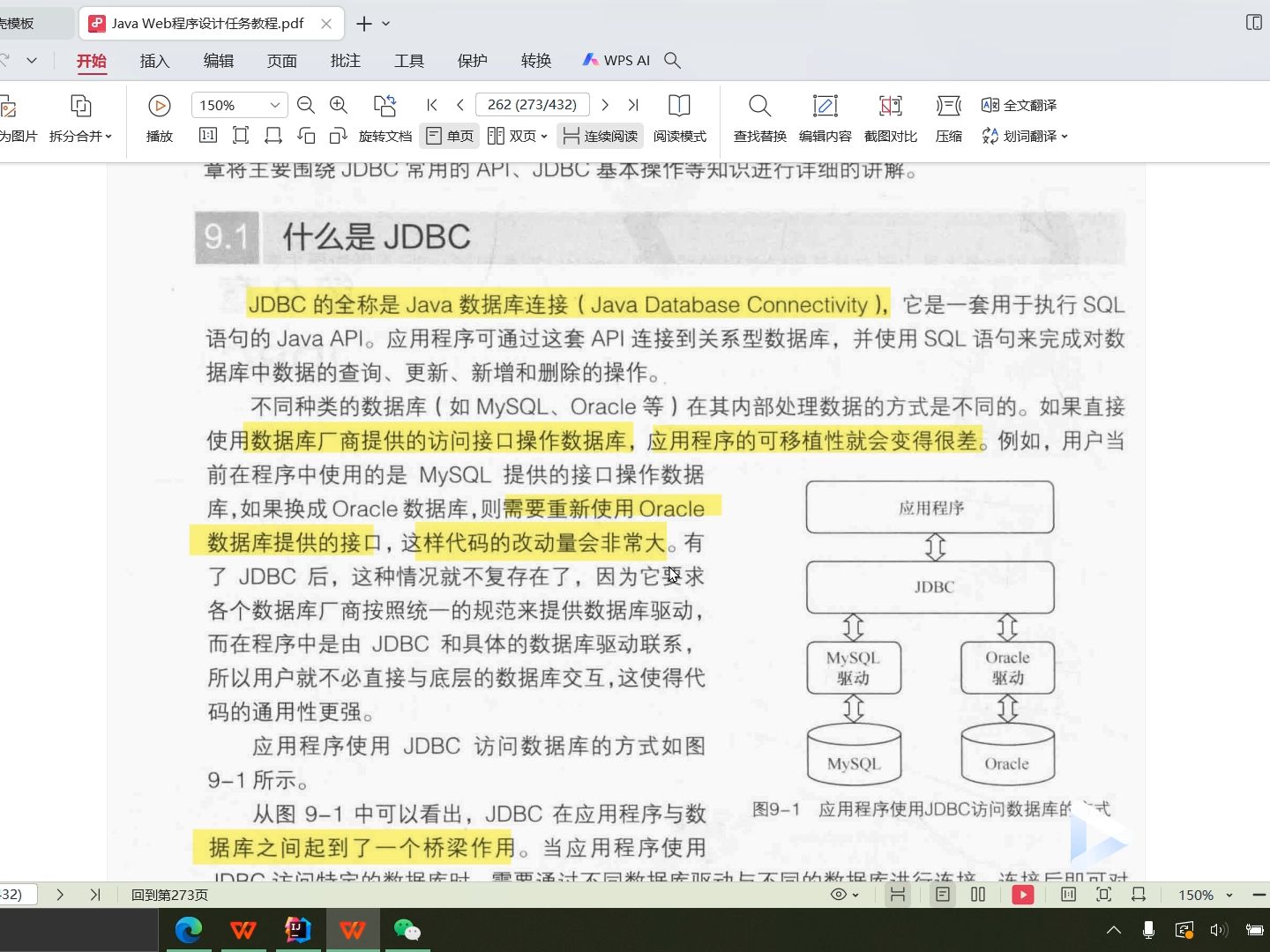Click next page arrow in status bar
Screen dimensions: 1270x952
60,895
